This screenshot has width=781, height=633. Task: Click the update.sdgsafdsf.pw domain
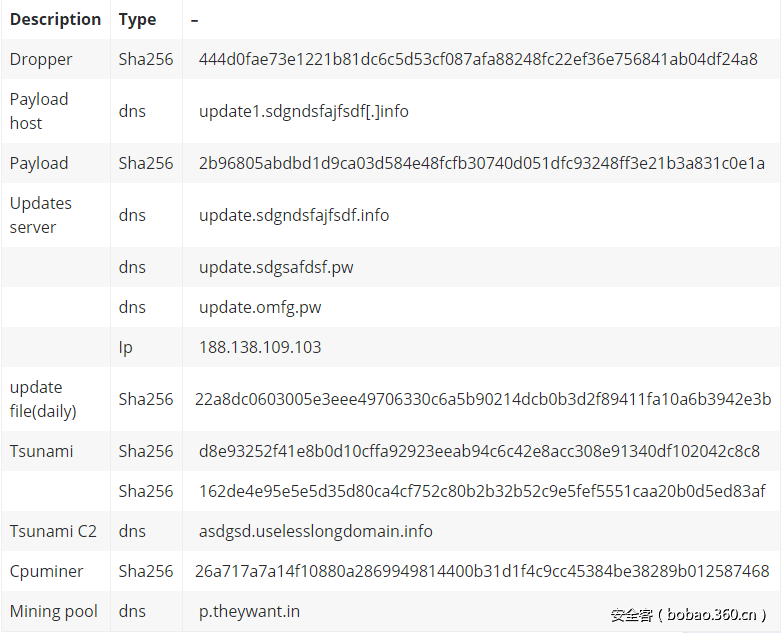[276, 267]
